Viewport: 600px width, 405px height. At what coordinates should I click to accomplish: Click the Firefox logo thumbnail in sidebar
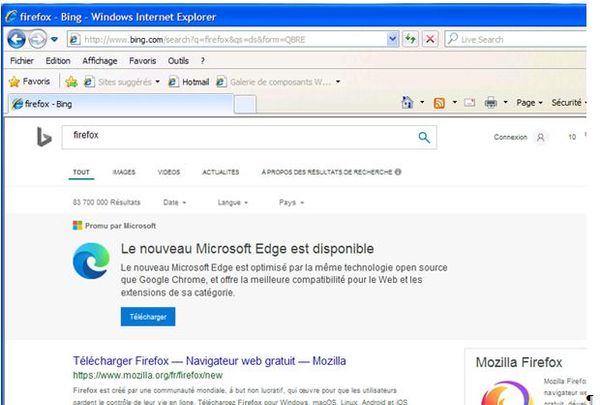[507, 394]
